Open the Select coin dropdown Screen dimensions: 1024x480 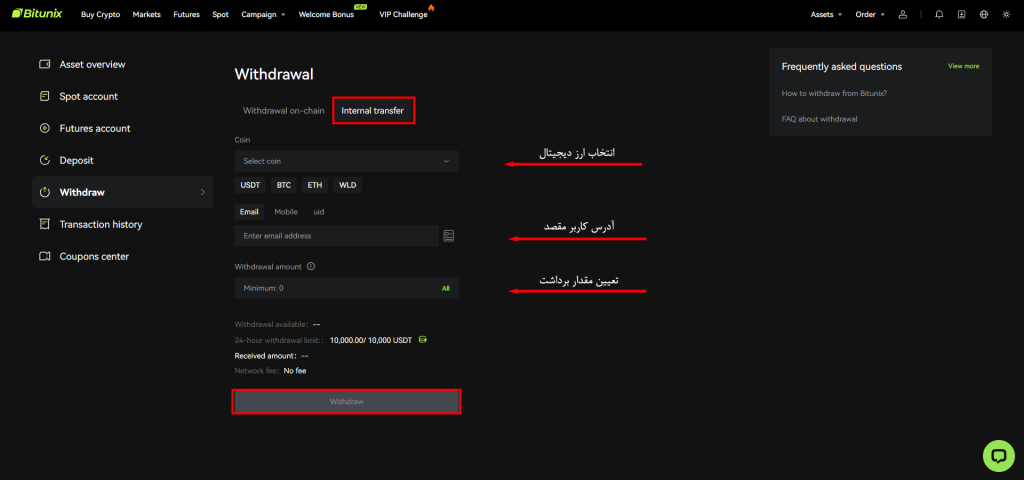coord(347,161)
